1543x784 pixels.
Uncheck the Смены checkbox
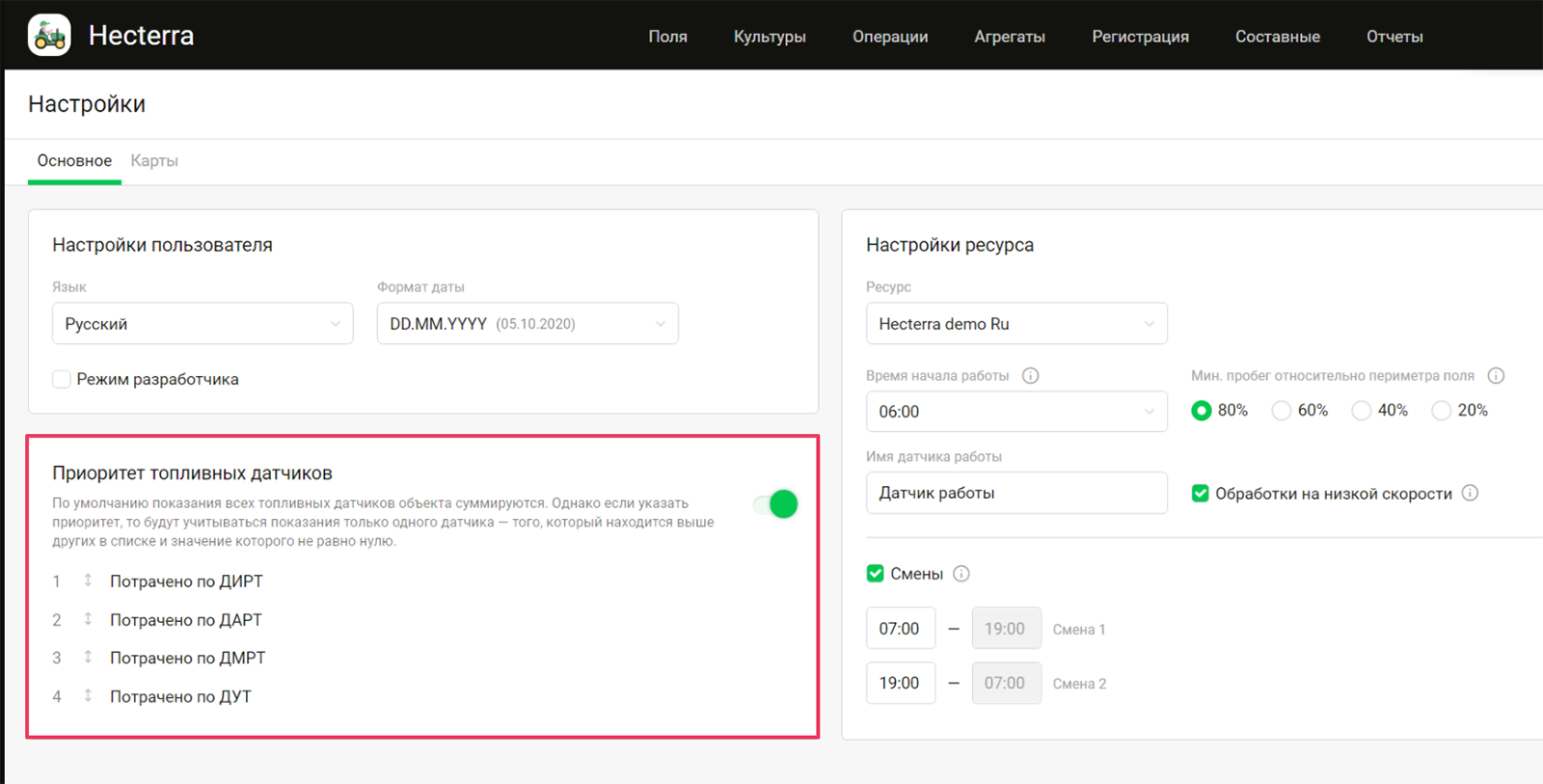click(875, 574)
